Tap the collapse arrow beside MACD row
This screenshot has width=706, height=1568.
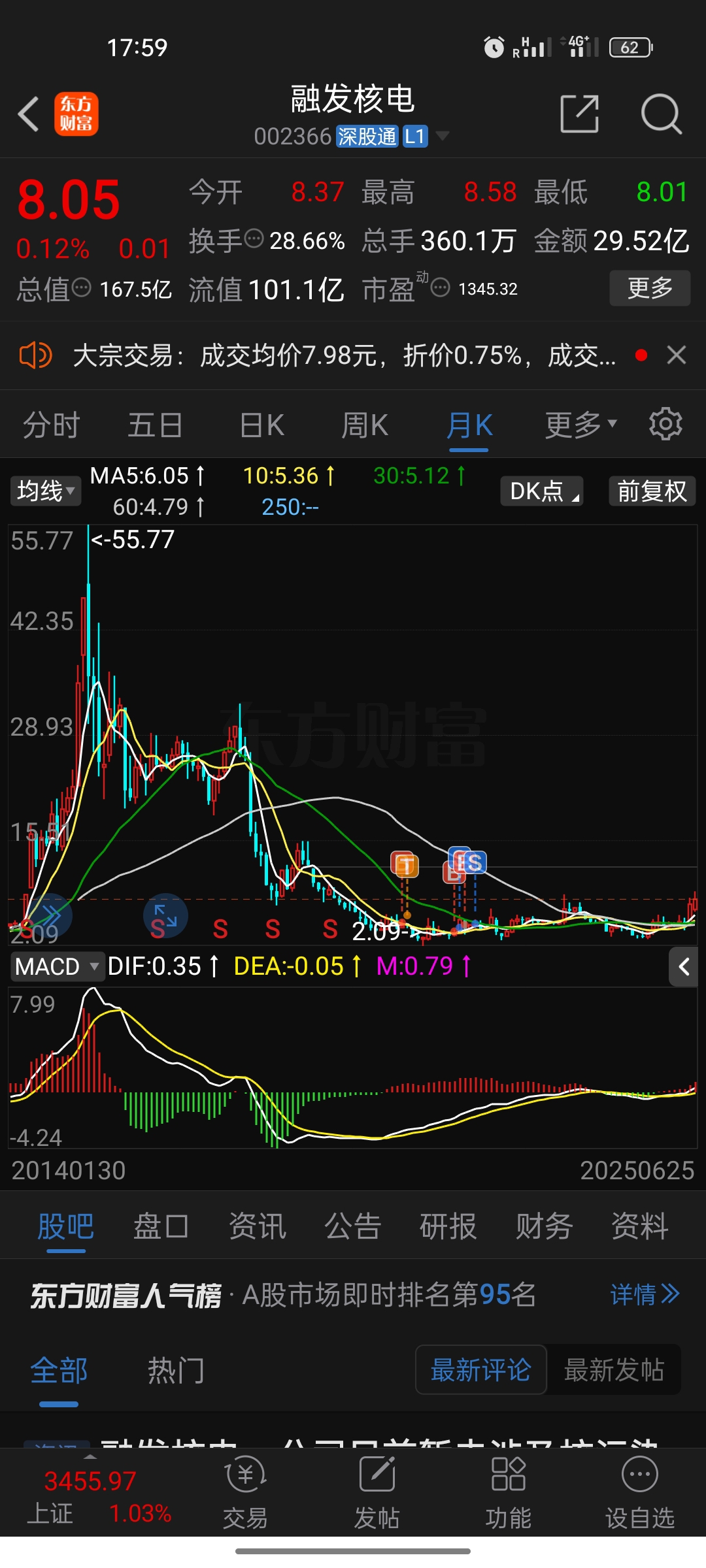pos(683,966)
